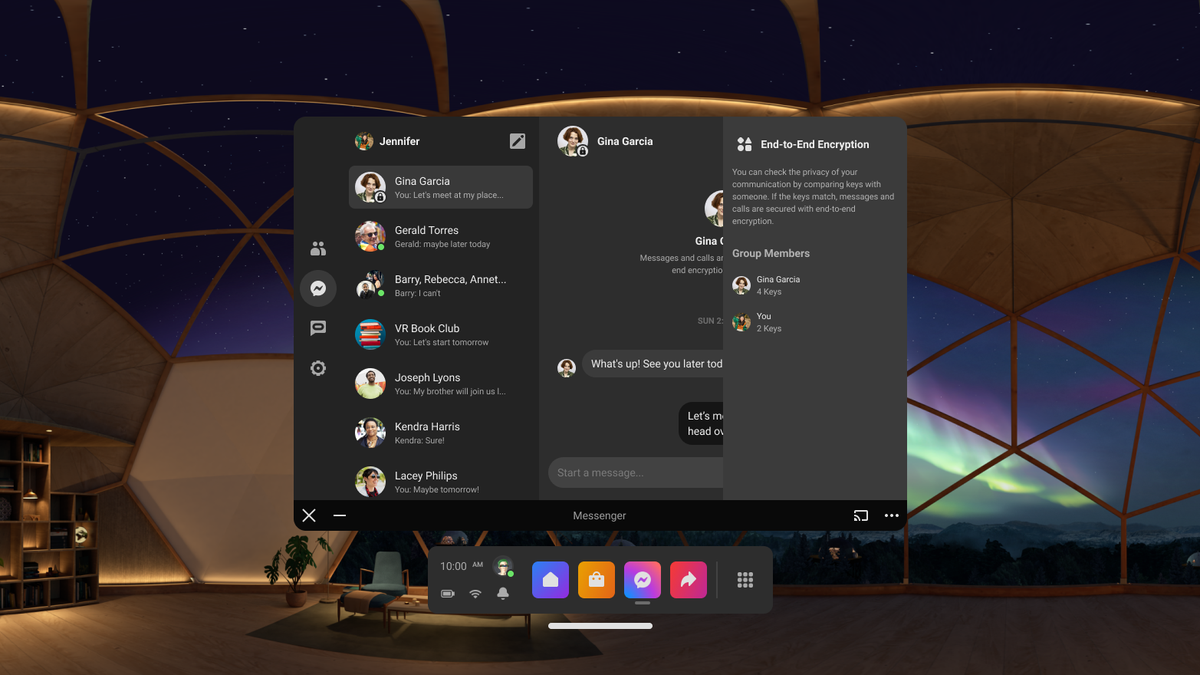This screenshot has width=1200, height=675.
Task: Launch the Sharing app from the dock
Action: (688, 580)
